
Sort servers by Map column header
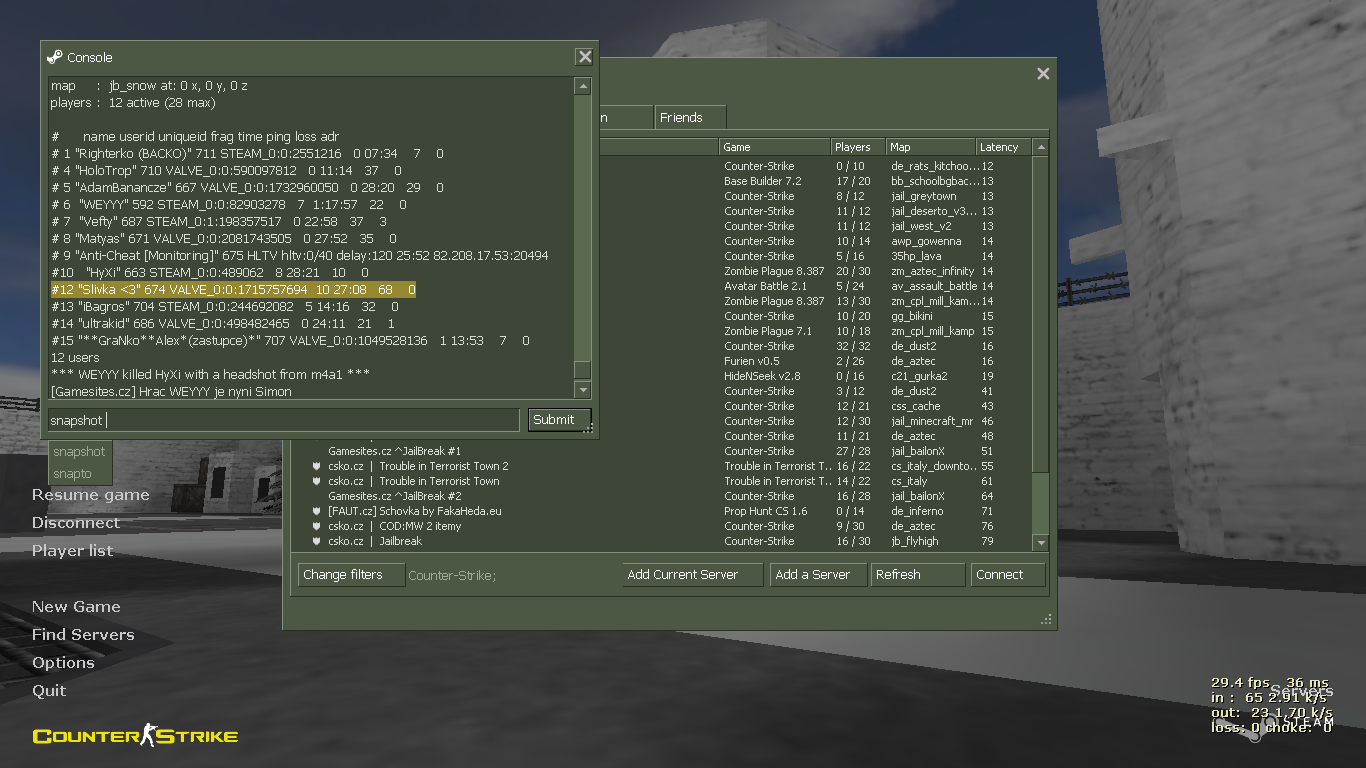tap(930, 147)
